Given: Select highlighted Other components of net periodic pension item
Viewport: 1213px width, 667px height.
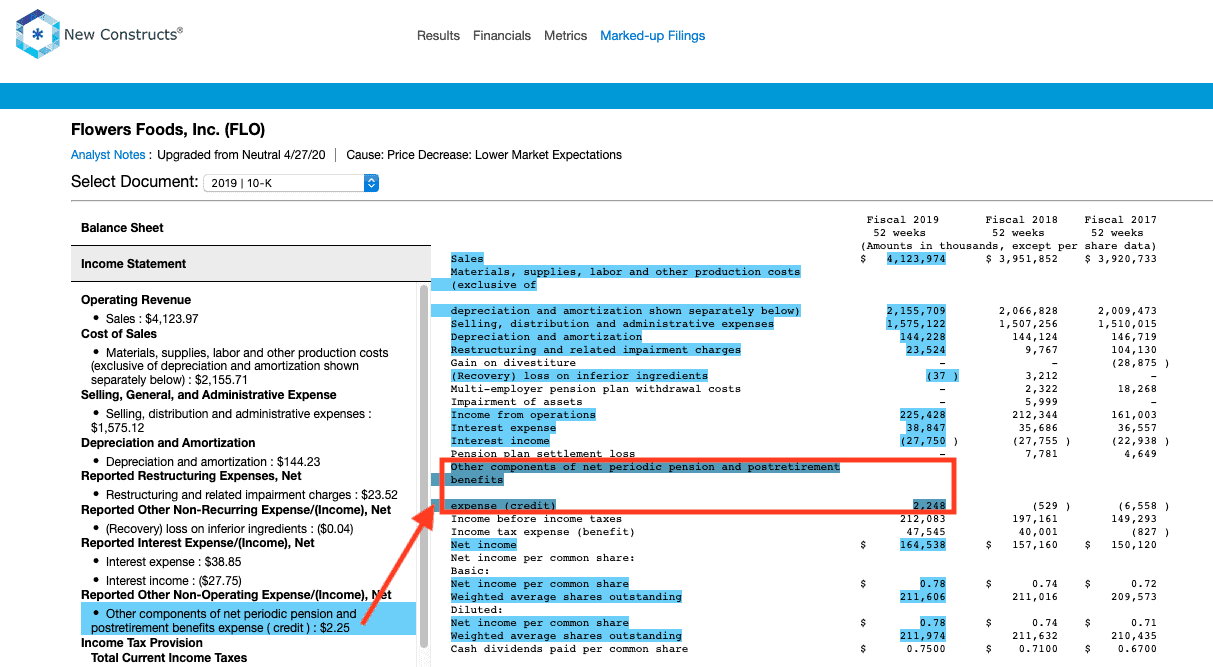Looking at the screenshot, I should [247, 620].
